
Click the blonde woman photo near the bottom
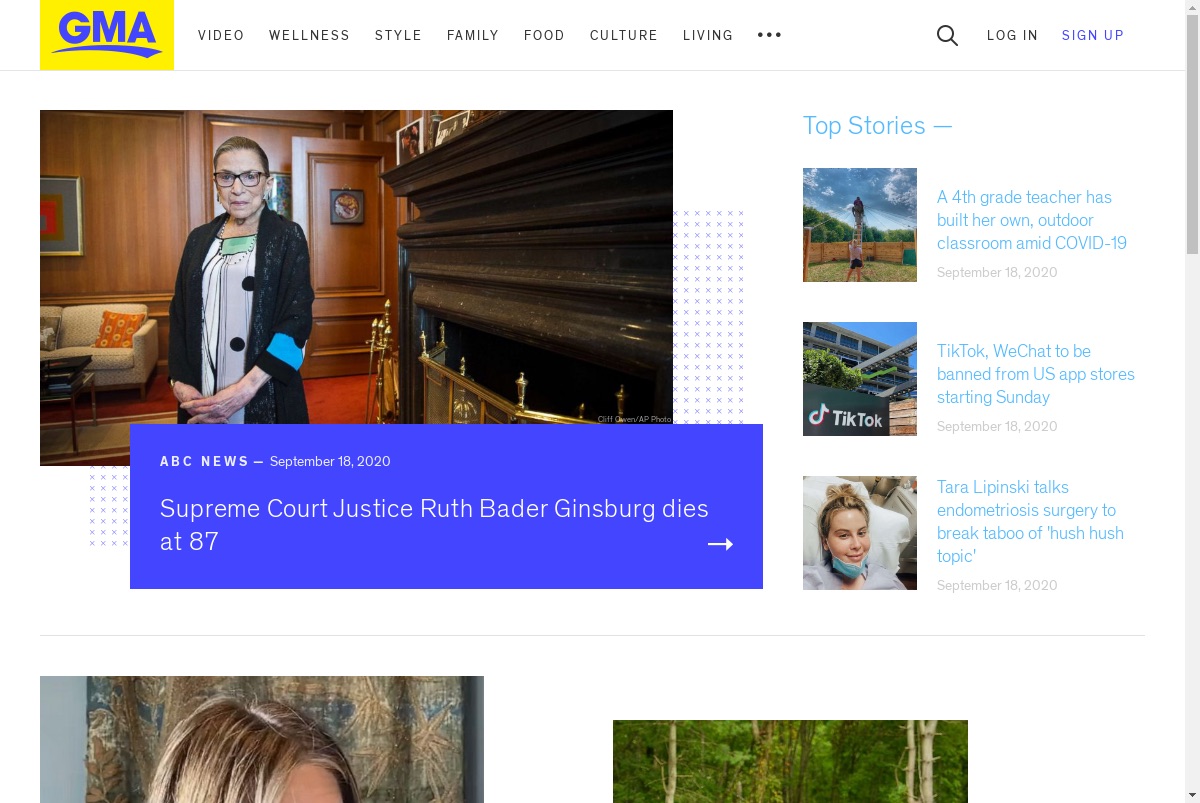262,739
